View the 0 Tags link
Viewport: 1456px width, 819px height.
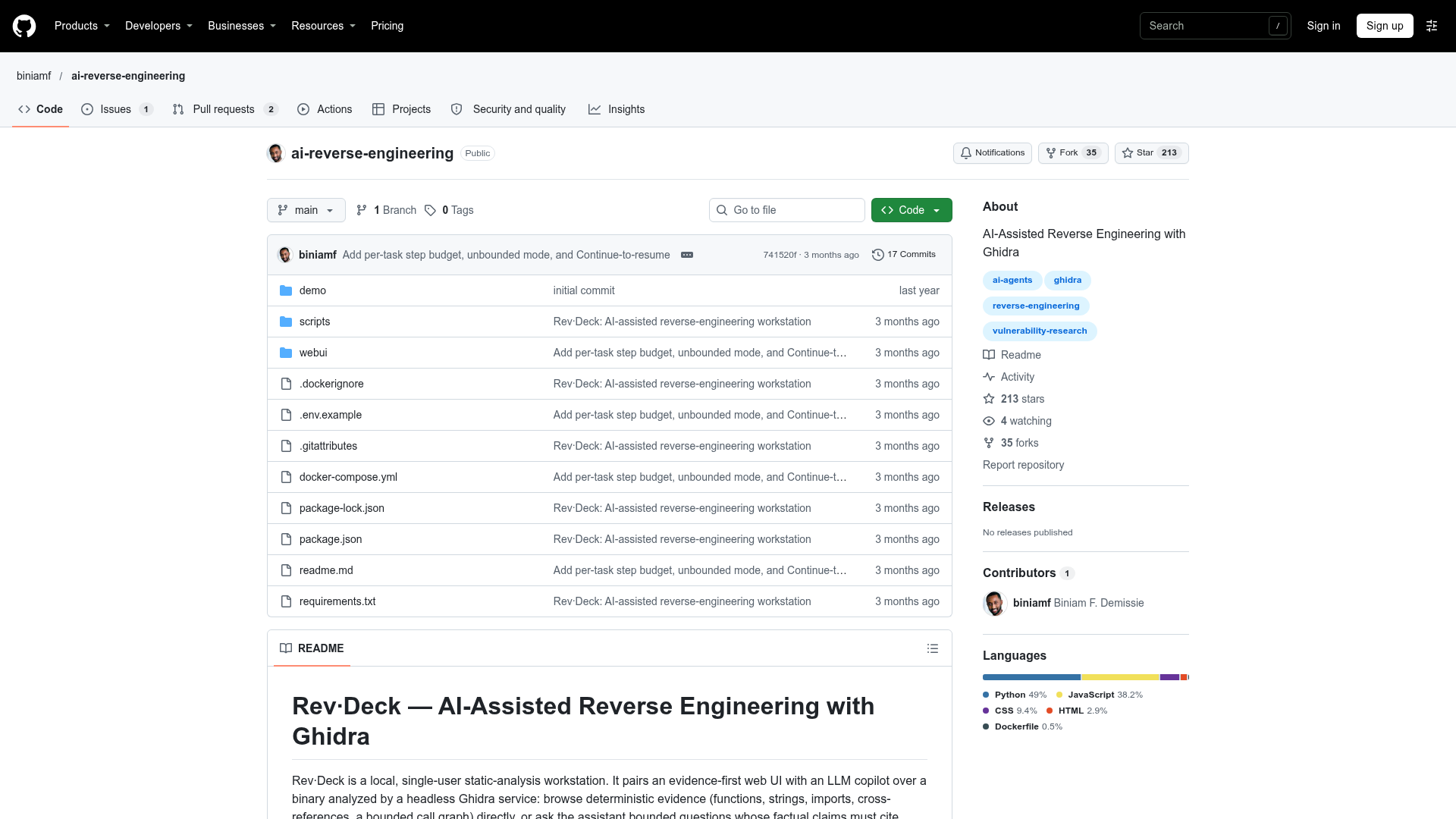pyautogui.click(x=449, y=210)
